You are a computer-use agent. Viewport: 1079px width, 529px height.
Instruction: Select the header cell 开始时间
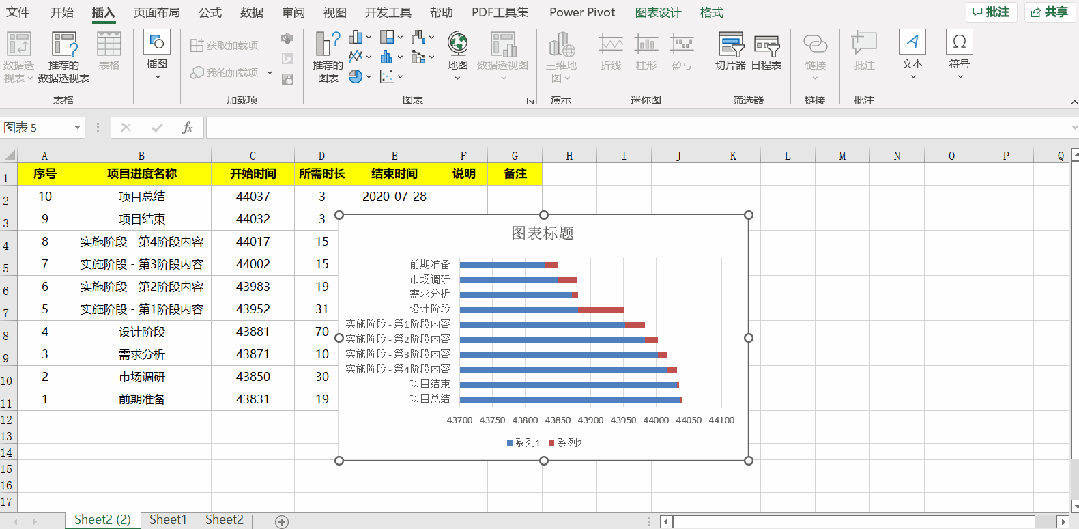[x=253, y=174]
